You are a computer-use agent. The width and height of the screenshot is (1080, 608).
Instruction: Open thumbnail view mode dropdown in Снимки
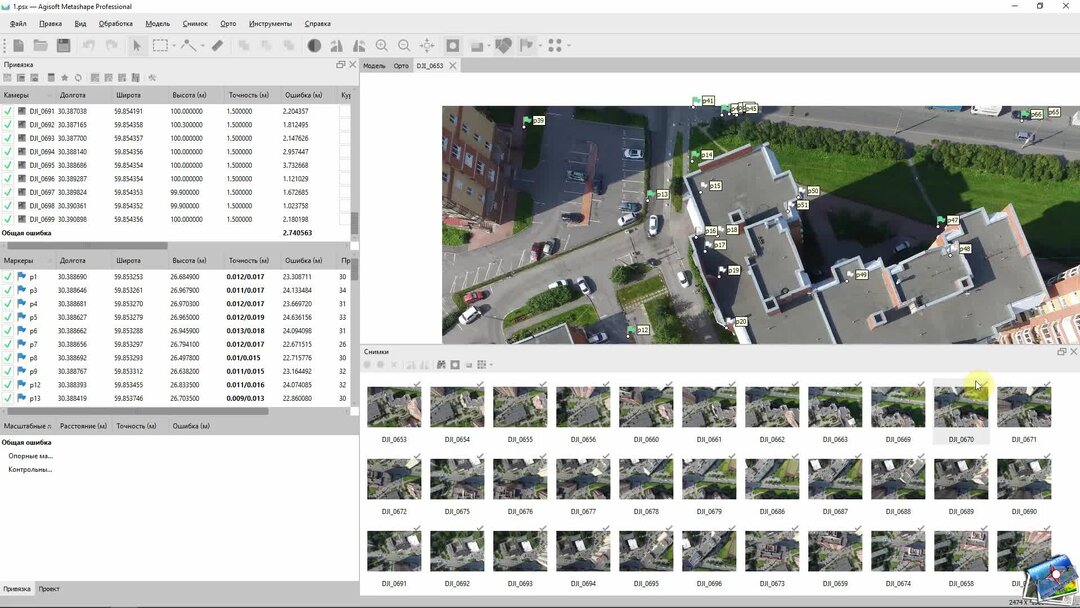tap(491, 365)
